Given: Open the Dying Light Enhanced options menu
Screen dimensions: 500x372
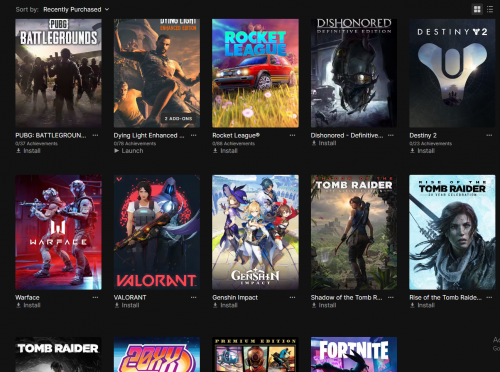Looking at the screenshot, I should [194, 135].
